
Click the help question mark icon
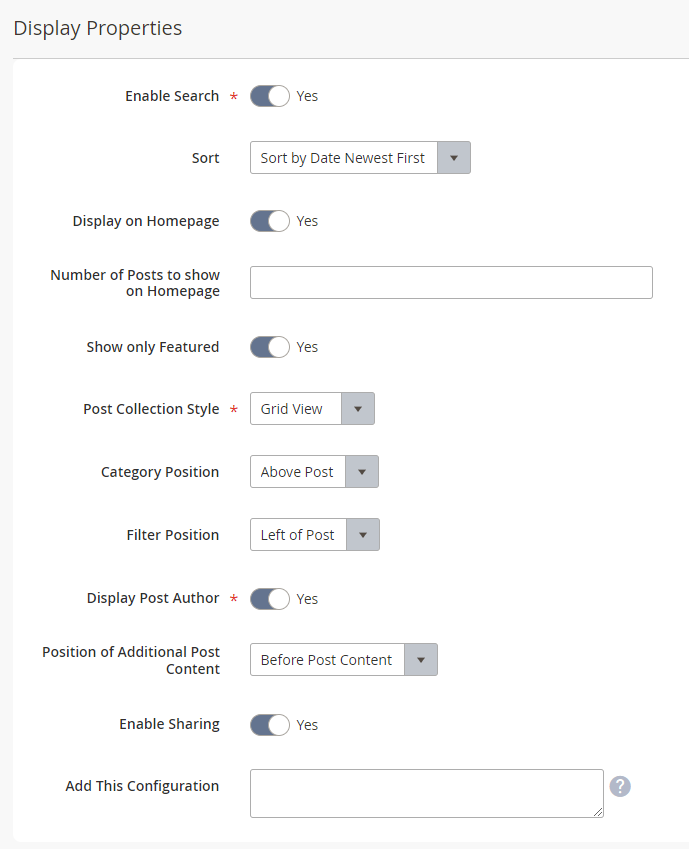tap(620, 786)
